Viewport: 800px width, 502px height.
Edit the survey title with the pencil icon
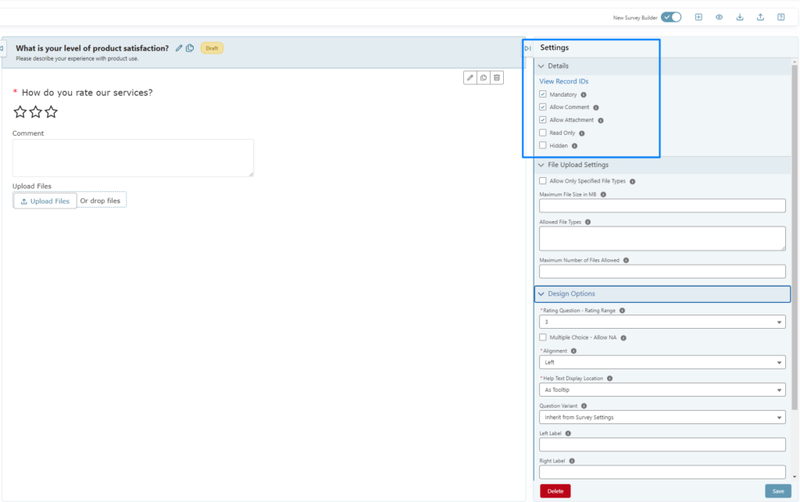coord(179,48)
